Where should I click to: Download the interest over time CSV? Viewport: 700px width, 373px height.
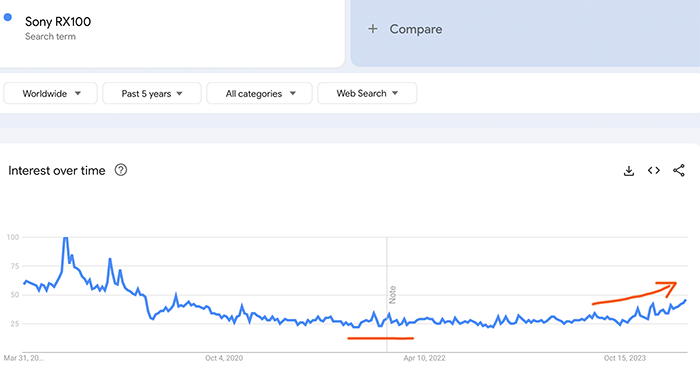click(629, 170)
